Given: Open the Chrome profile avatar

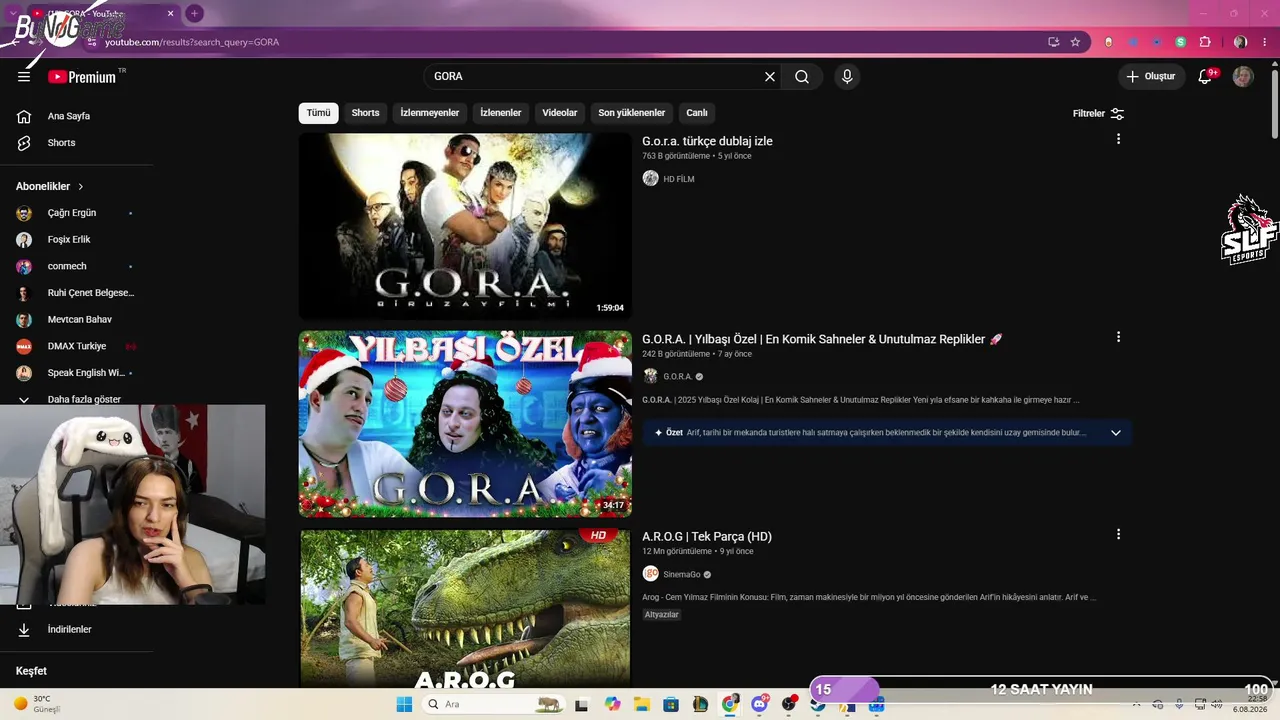Looking at the screenshot, I should (x=1240, y=42).
